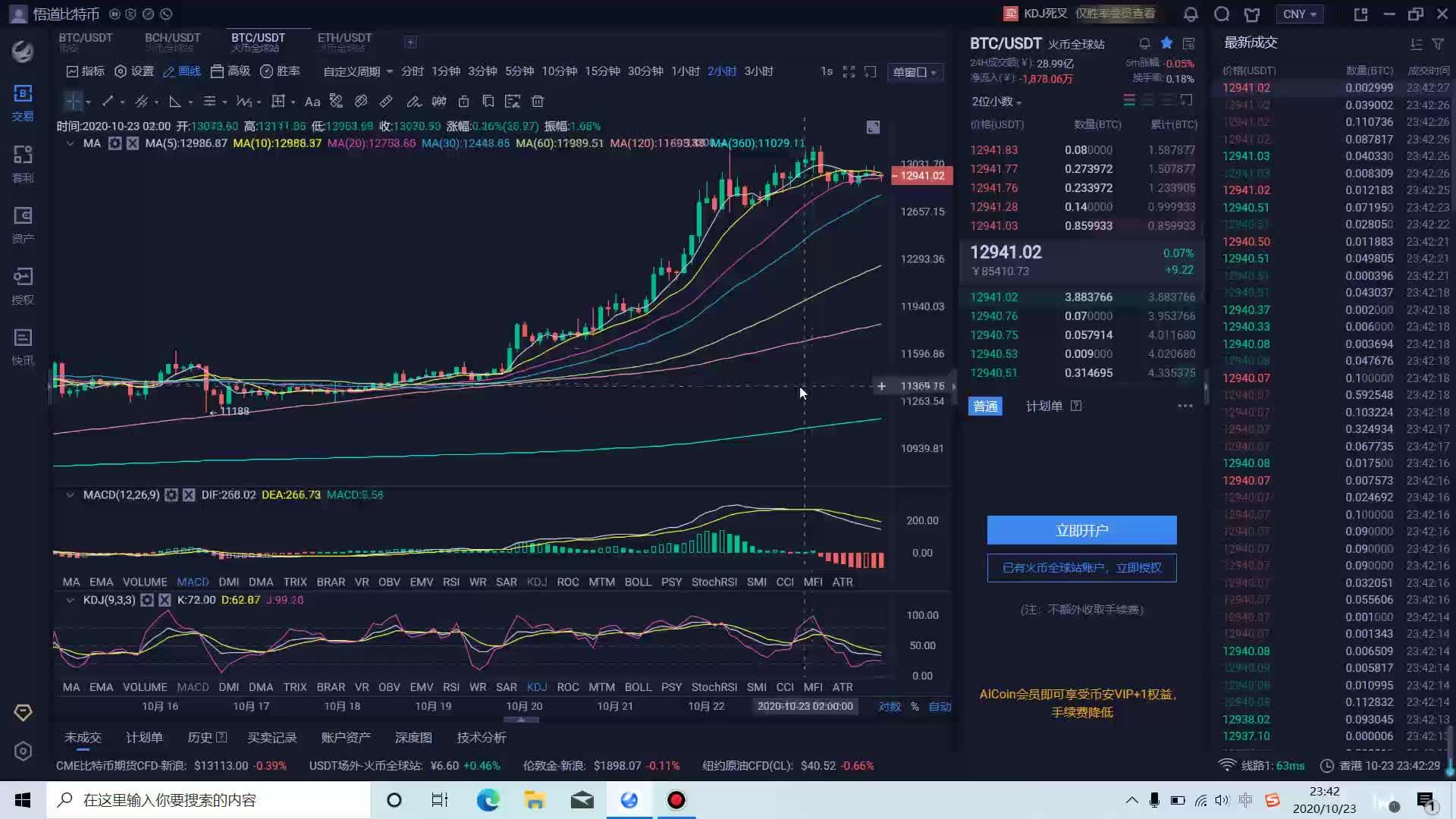Click the 立即开户 button
The height and width of the screenshot is (819, 1456).
click(x=1081, y=530)
